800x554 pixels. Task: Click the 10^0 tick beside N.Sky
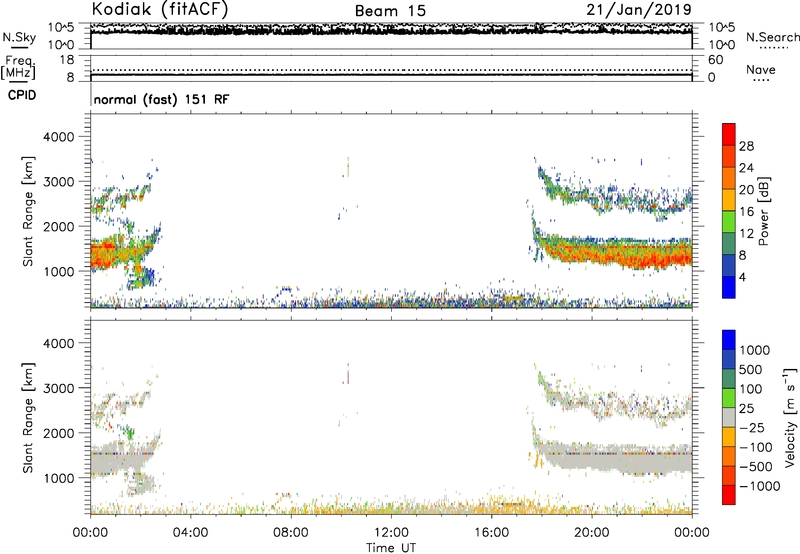click(x=61, y=45)
